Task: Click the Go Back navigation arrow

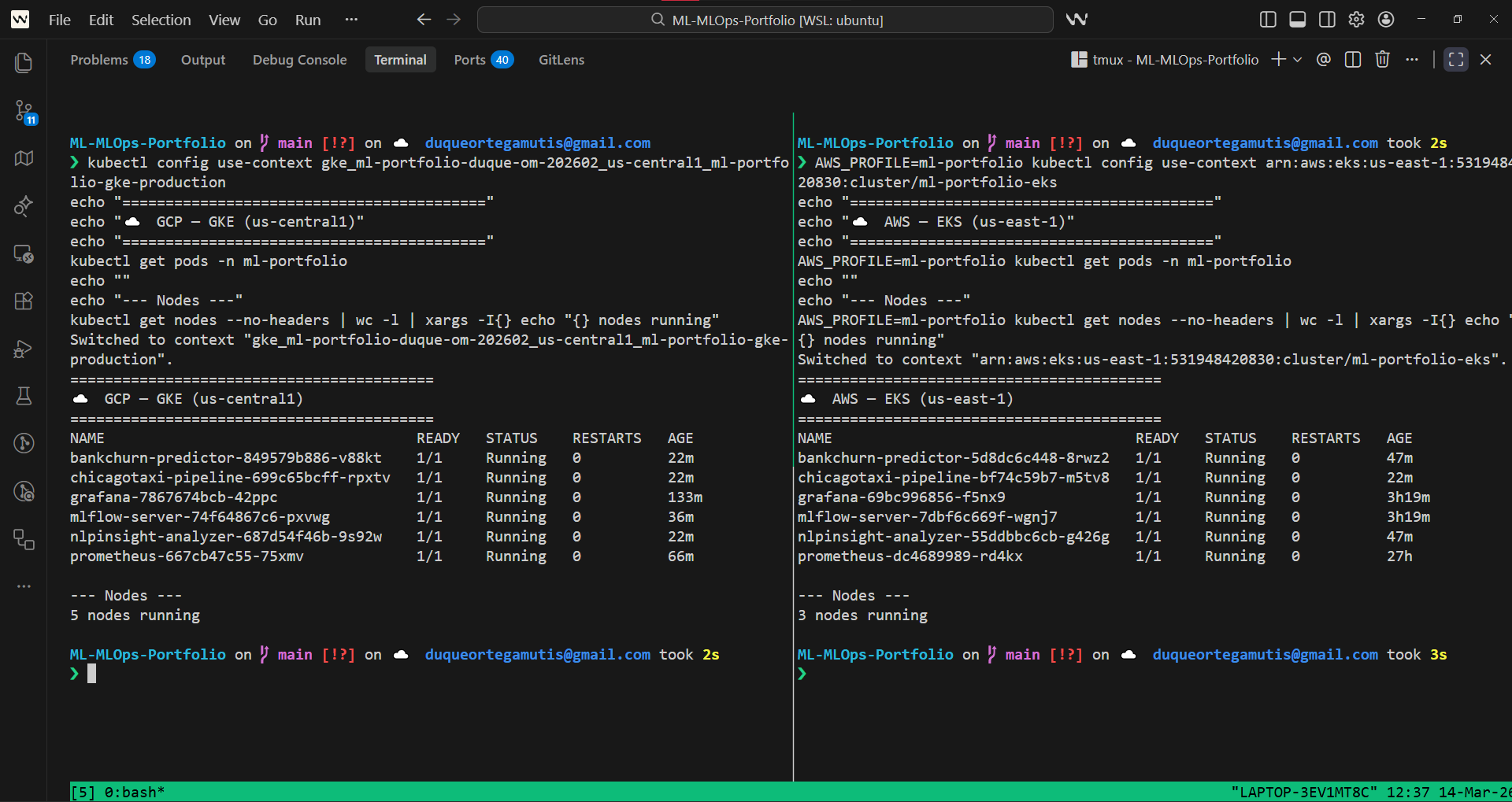Action: point(424,20)
